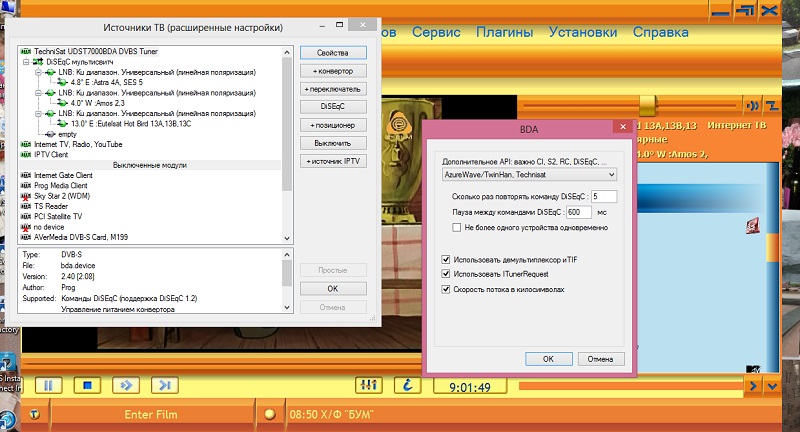Click the down arrow next to seek bar

772,386
